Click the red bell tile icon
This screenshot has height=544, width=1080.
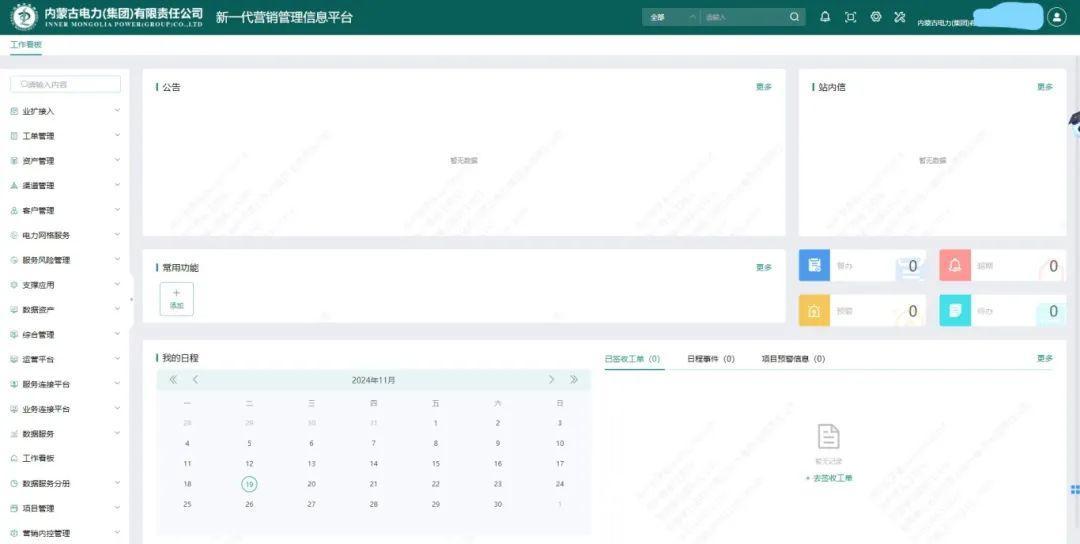[x=955, y=265]
